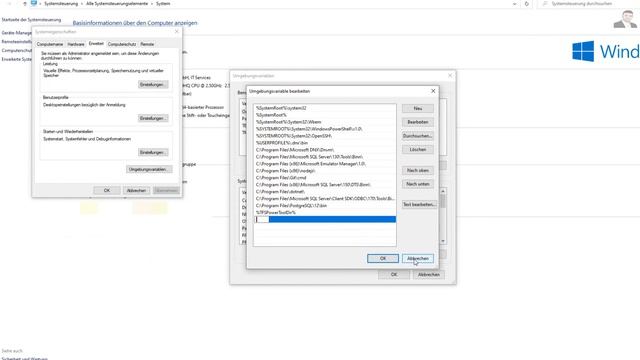Open Einstellungen for Leistung
The height and width of the screenshot is (360, 640).
[153, 84]
